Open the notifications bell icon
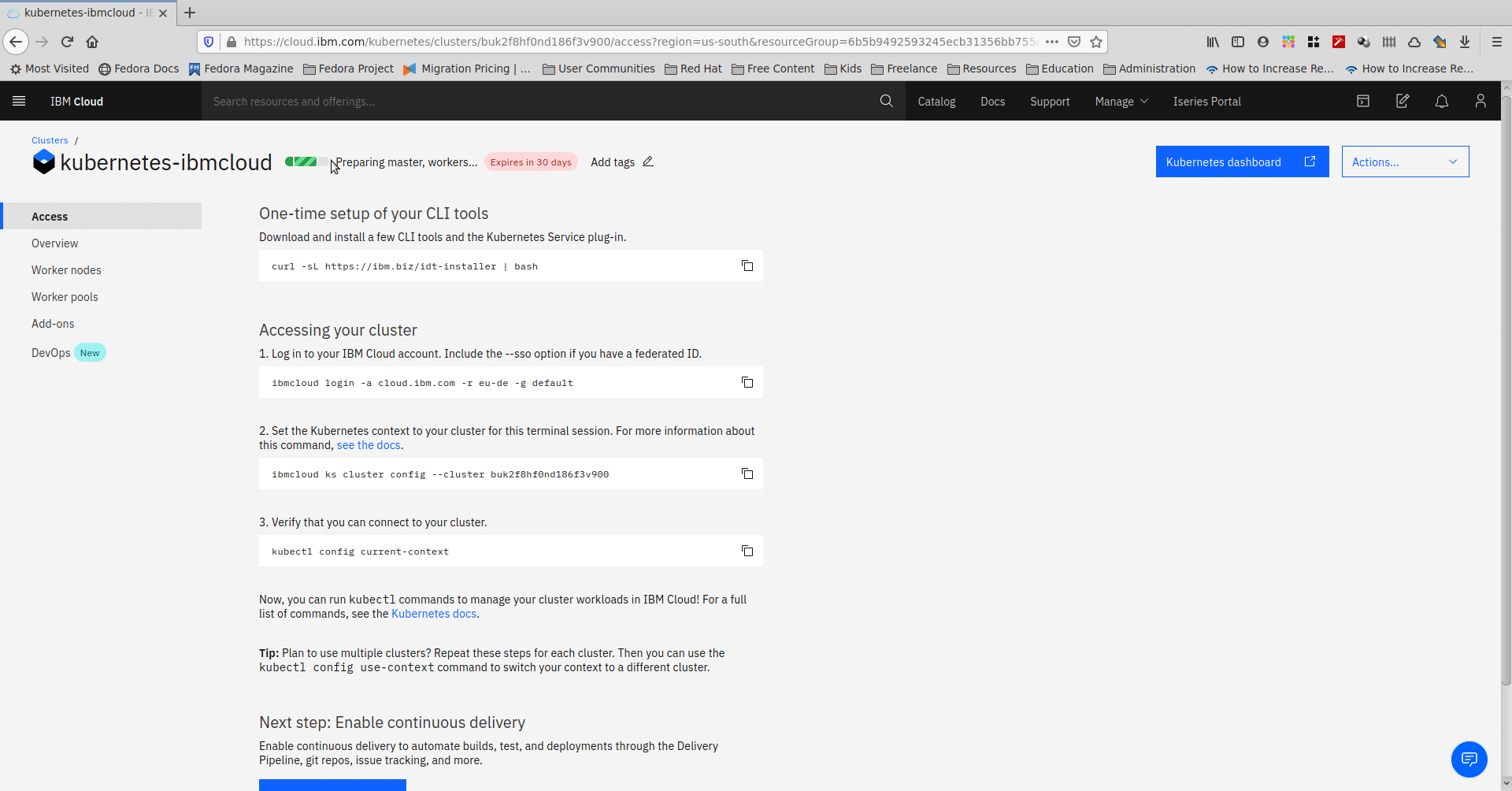Screen dimensions: 1512x791 tap(1442, 101)
